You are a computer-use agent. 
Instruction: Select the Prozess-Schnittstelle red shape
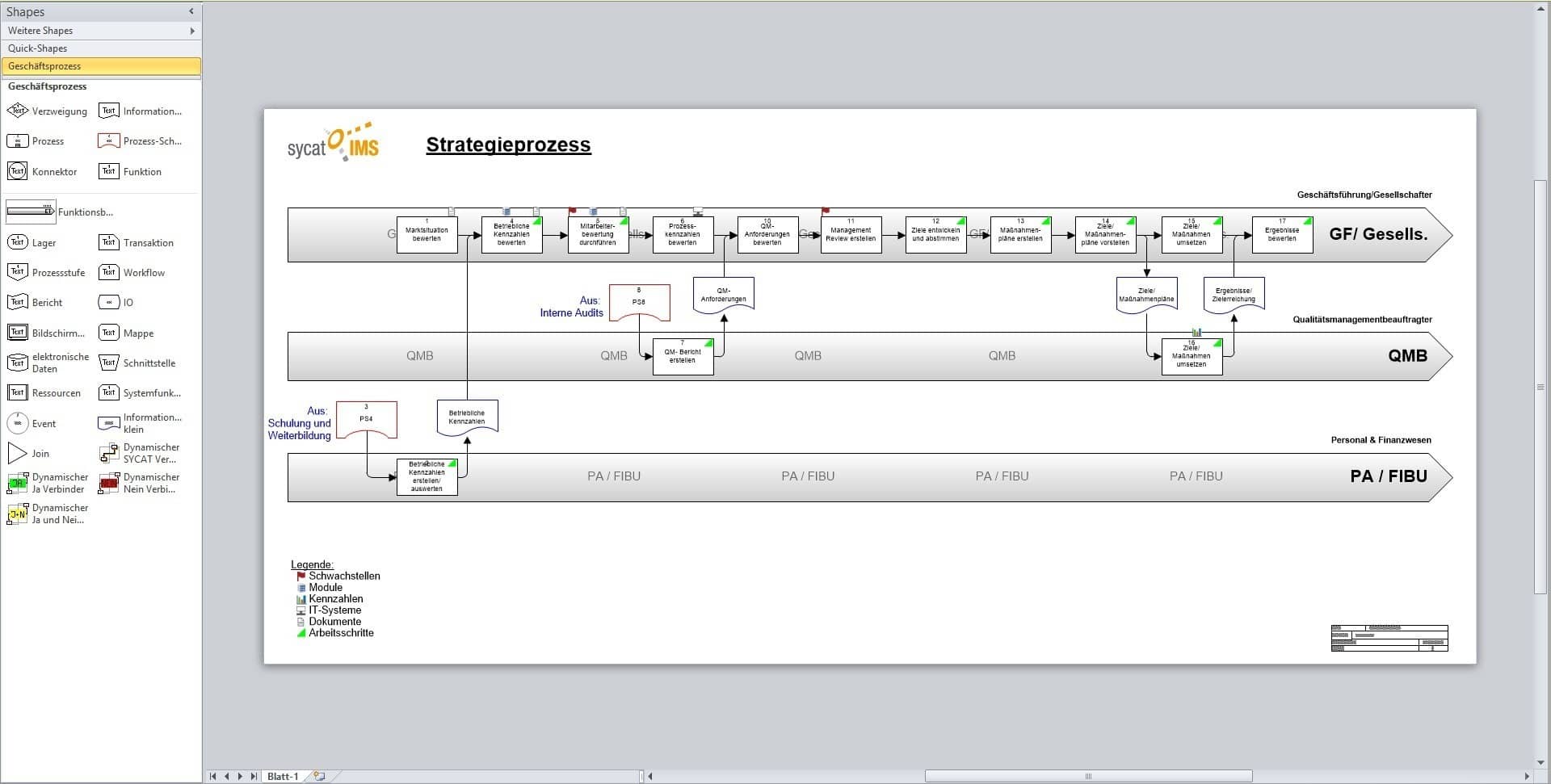tap(108, 141)
